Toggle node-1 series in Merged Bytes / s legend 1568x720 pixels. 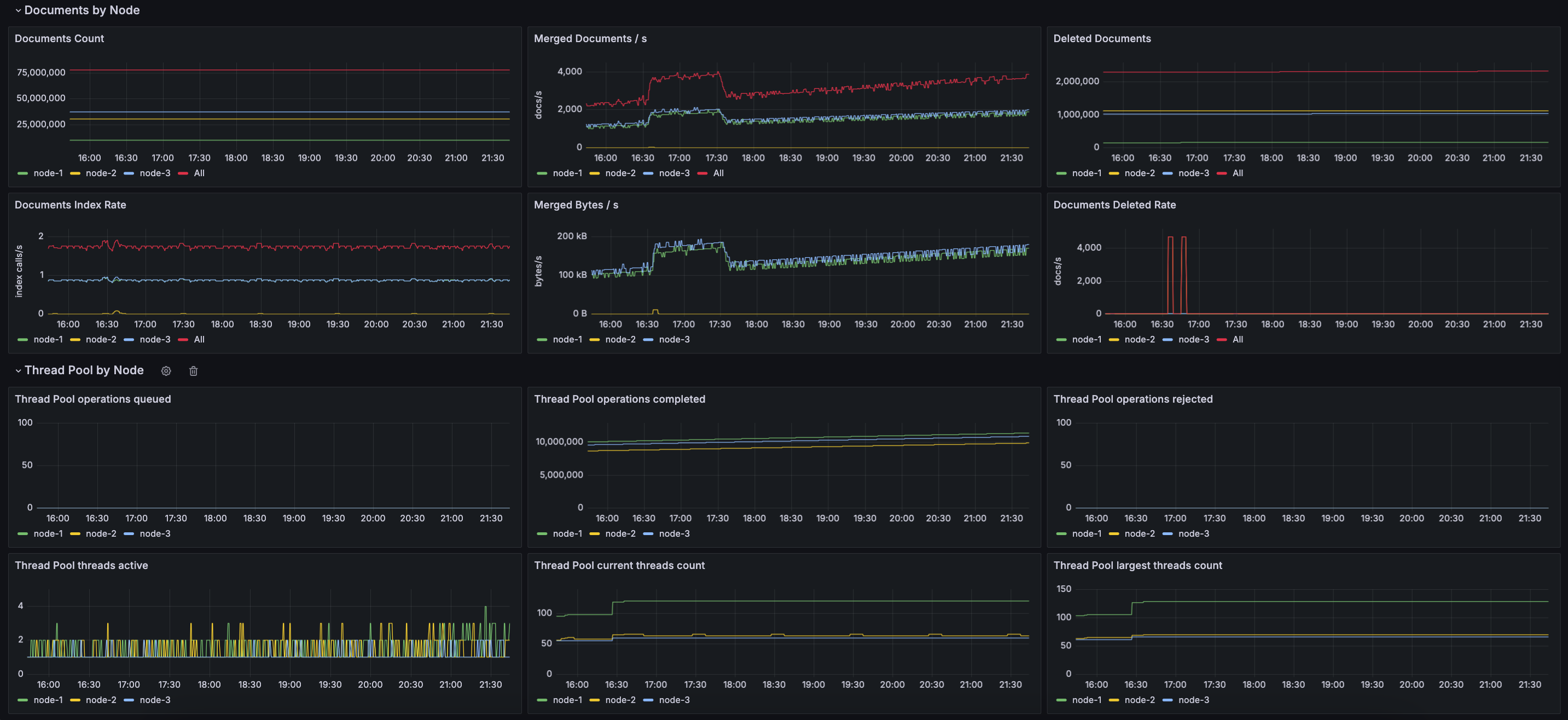[x=567, y=340]
